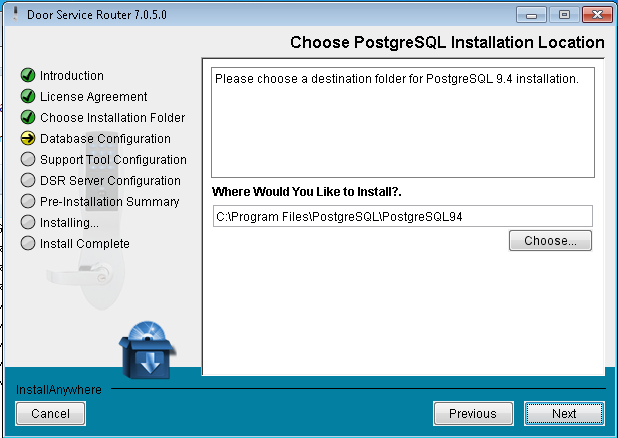Close the Door Service Router window
Viewport: 618px width, 438px height.
597,15
